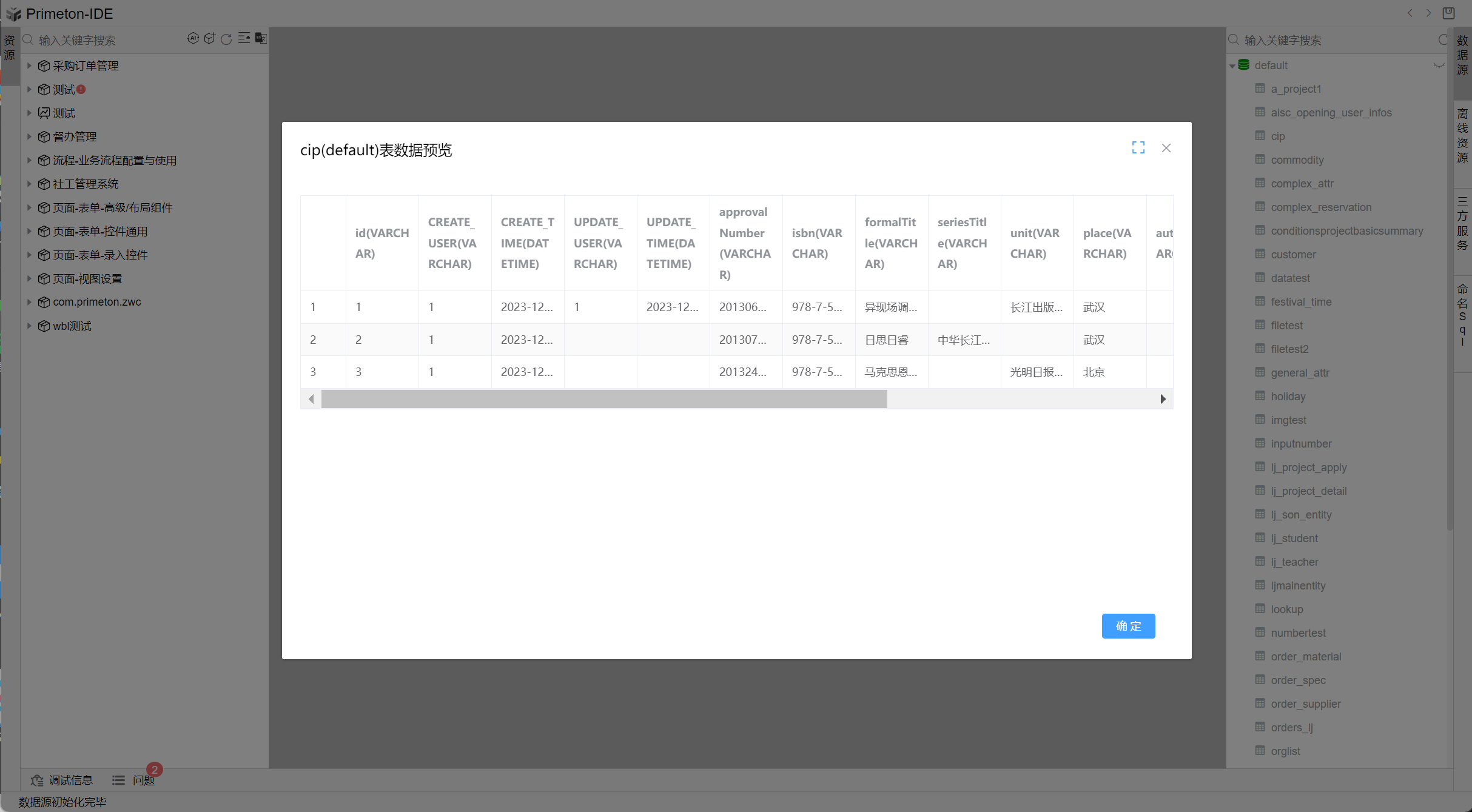Refresh the resource tree
Screen dimensions: 1472x812
click(226, 39)
